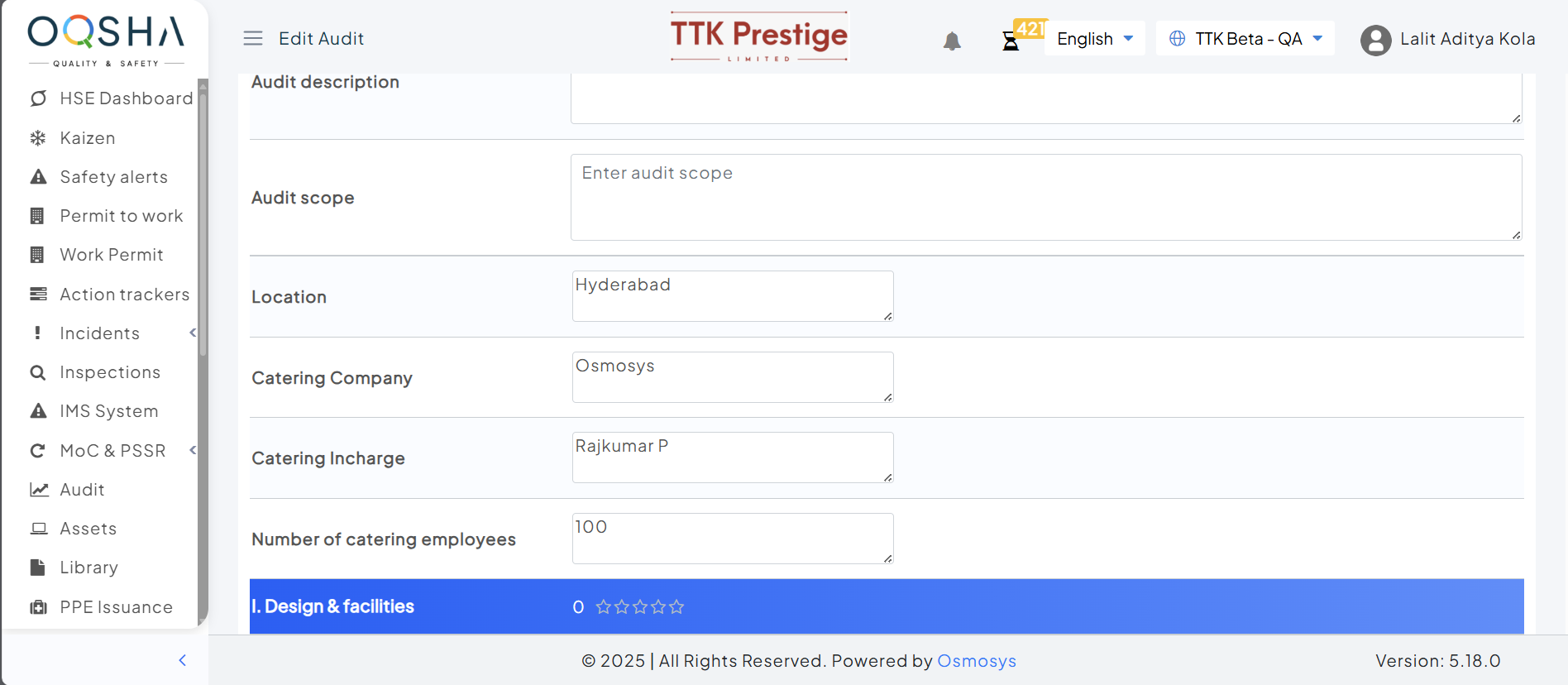Select first star of Design & facilities rating
The width and height of the screenshot is (1568, 685).
pos(604,607)
